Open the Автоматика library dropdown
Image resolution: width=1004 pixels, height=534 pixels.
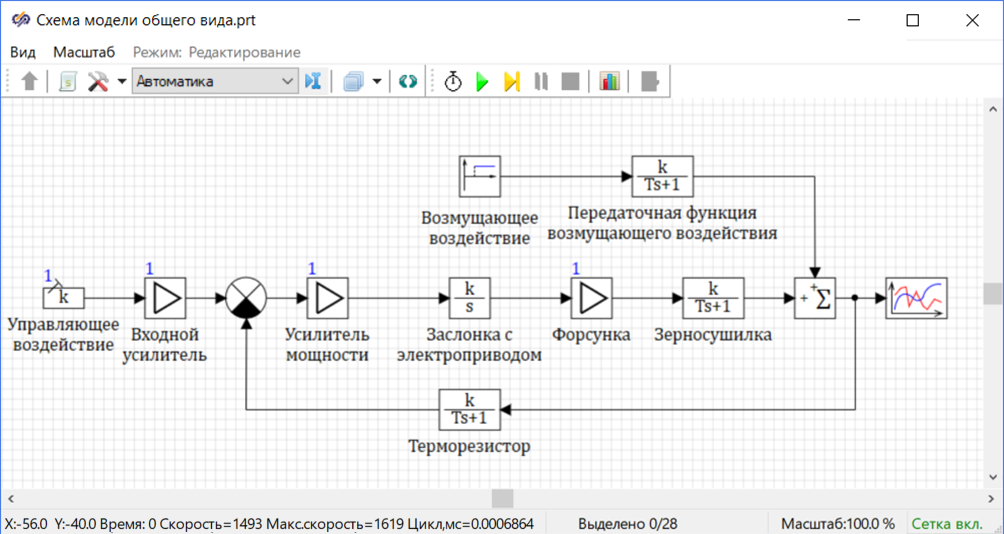tap(215, 82)
